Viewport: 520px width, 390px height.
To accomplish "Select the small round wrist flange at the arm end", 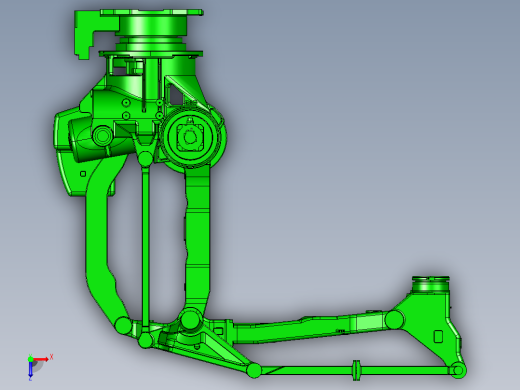I will [430, 284].
